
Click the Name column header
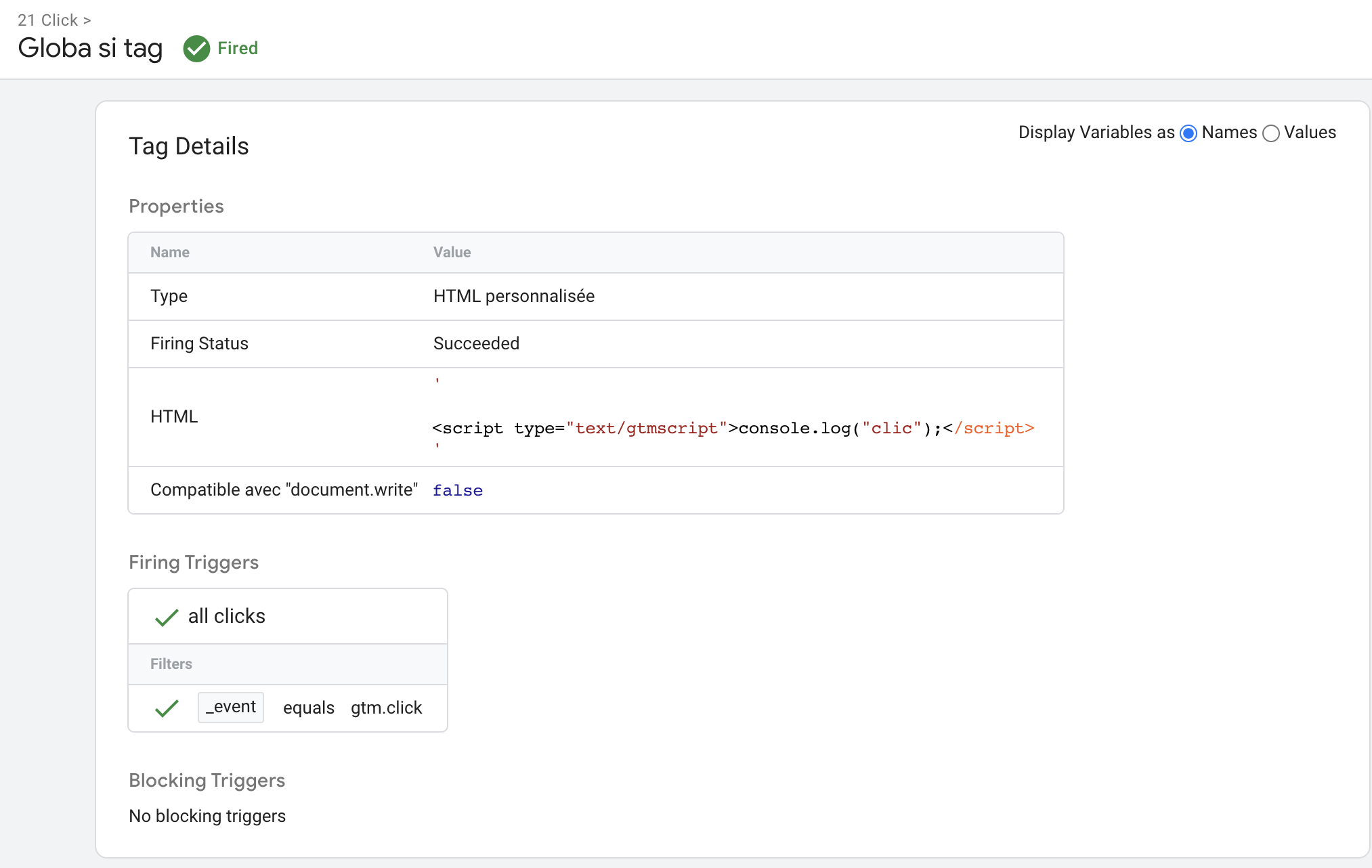tap(170, 252)
